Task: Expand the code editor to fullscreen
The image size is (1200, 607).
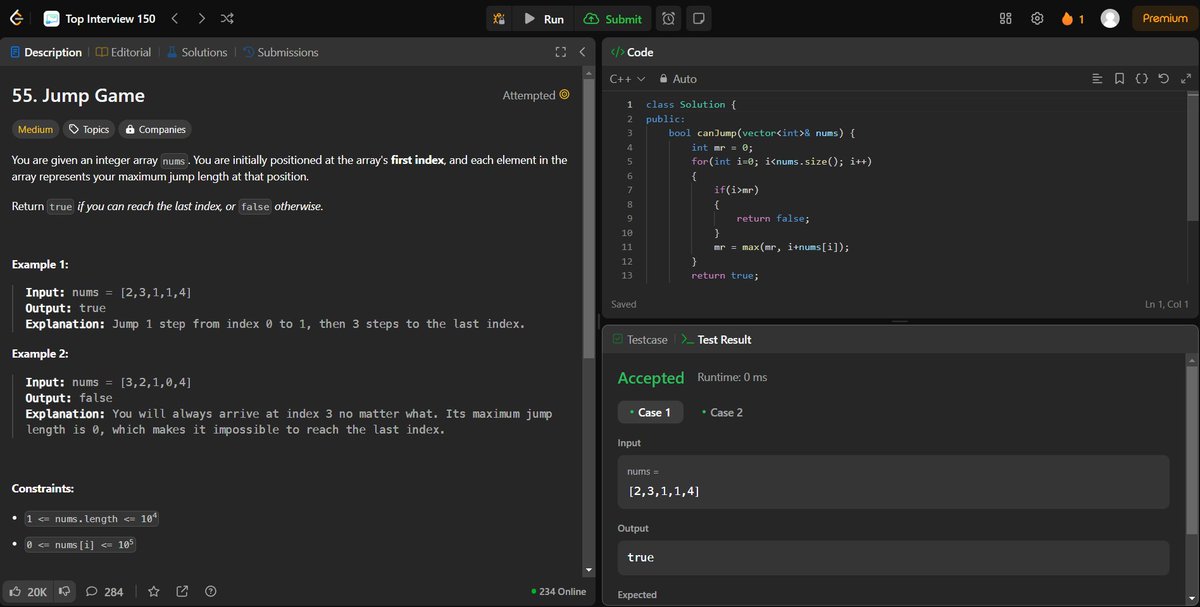Action: (1186, 78)
